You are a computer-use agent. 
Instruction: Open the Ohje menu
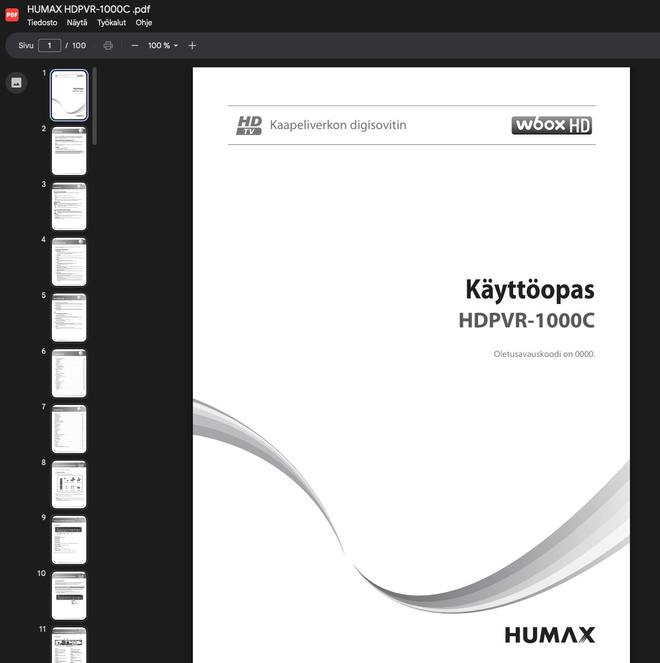coord(144,23)
